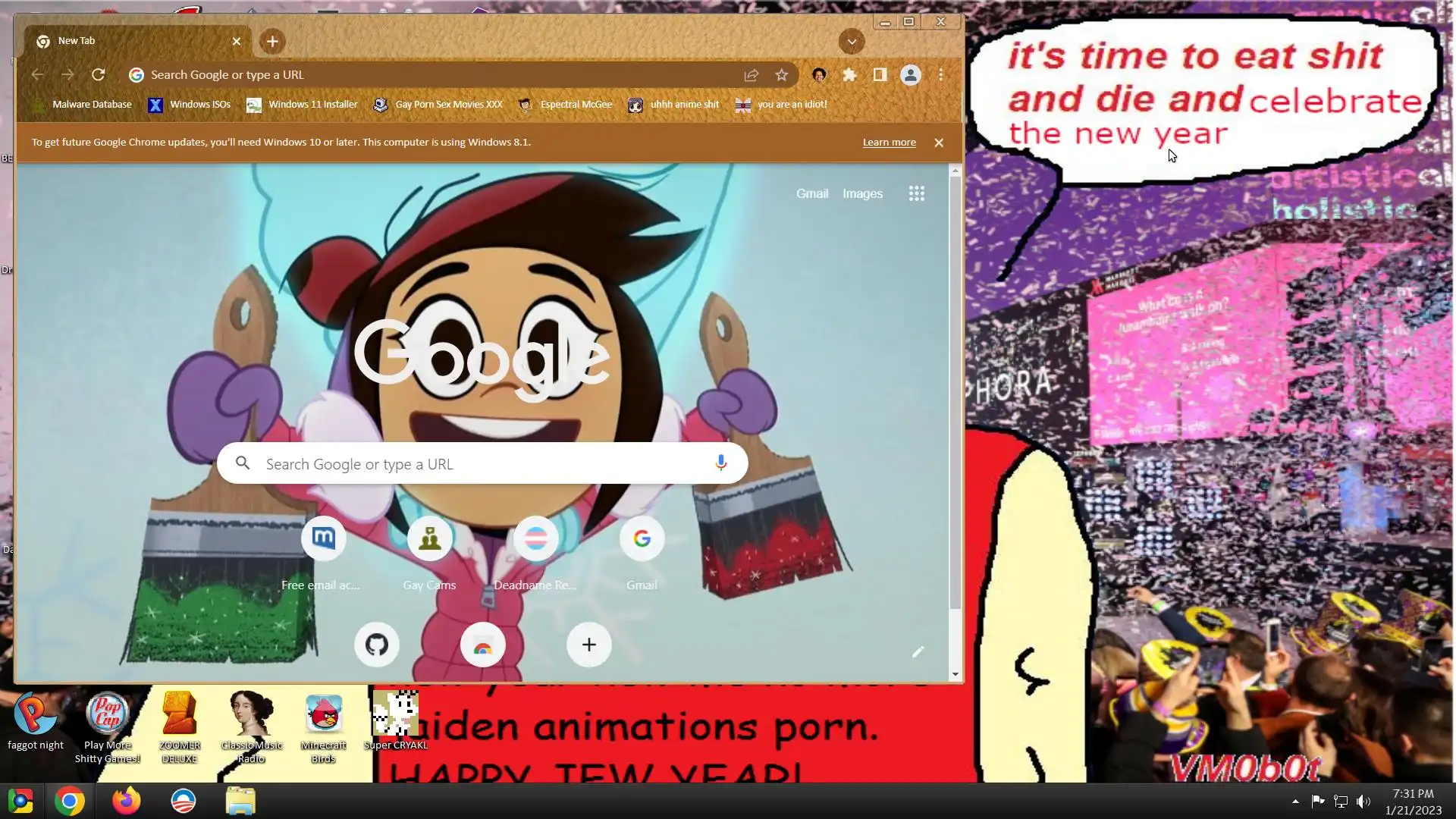
Task: Click the voice search microphone icon
Action: tap(720, 463)
